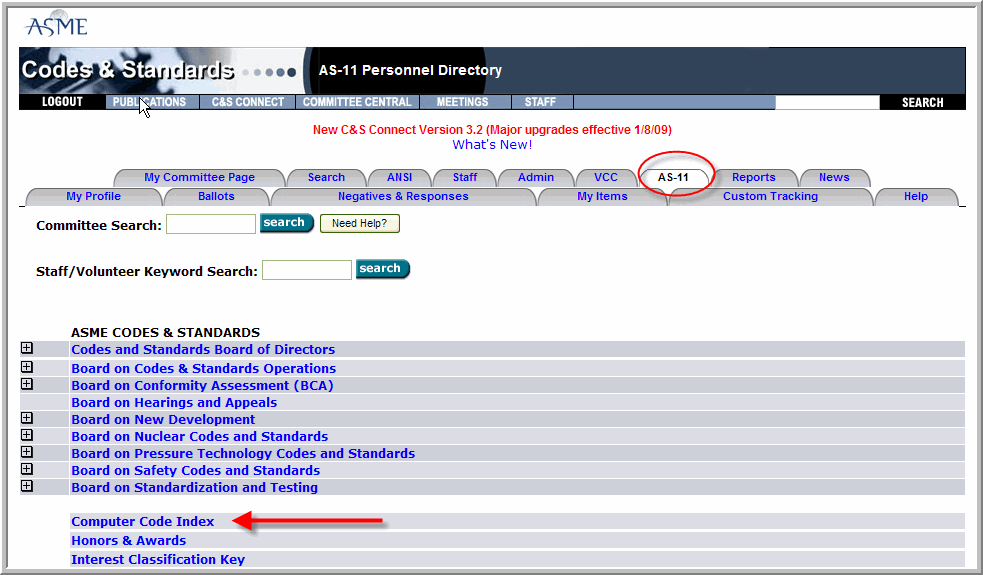Open the STAFF menu item
Screen dimensions: 983x575
pyautogui.click(x=540, y=102)
